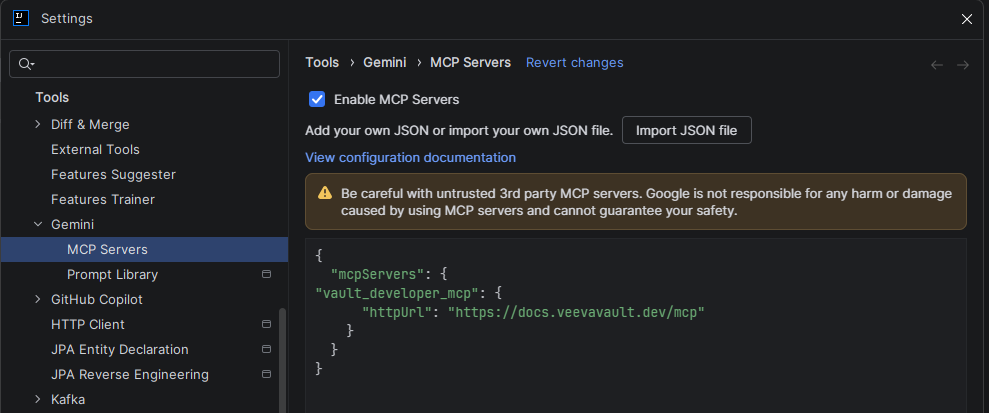Navigate forward with the right arrow
Screen dimensions: 989x413
(963, 65)
